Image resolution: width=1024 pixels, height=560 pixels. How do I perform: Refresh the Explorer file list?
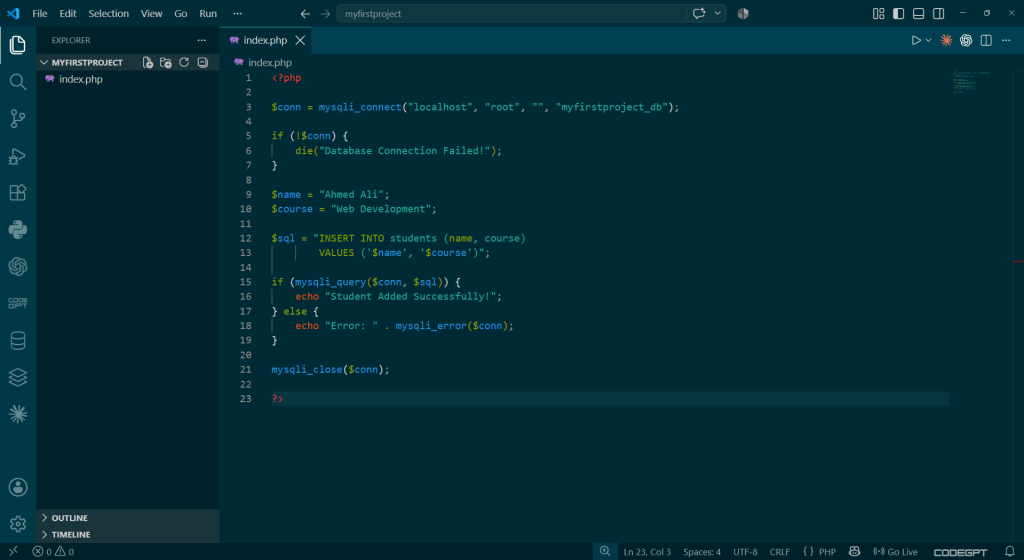click(184, 63)
